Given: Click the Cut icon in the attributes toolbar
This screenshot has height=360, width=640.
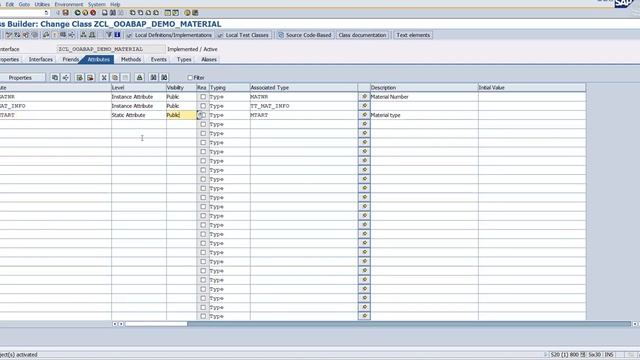Looking at the screenshot, I should coord(104,78).
